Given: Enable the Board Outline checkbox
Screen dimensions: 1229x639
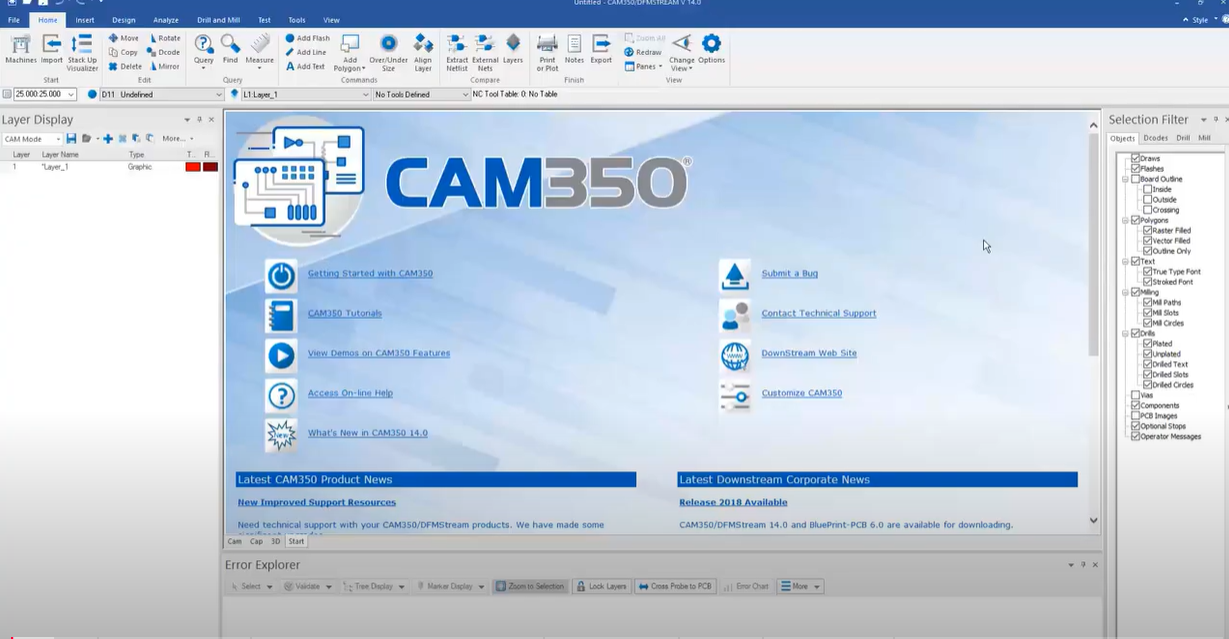Looking at the screenshot, I should point(1135,179).
